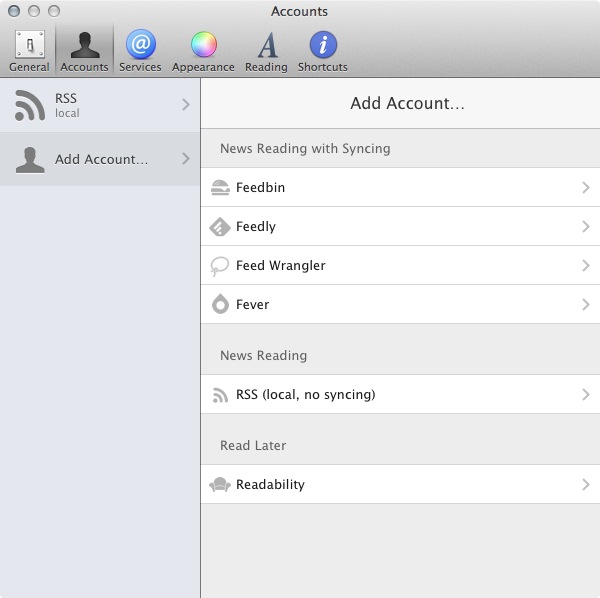Select the Accounts silhouette toolbar icon
The image size is (600, 598).
(x=85, y=45)
